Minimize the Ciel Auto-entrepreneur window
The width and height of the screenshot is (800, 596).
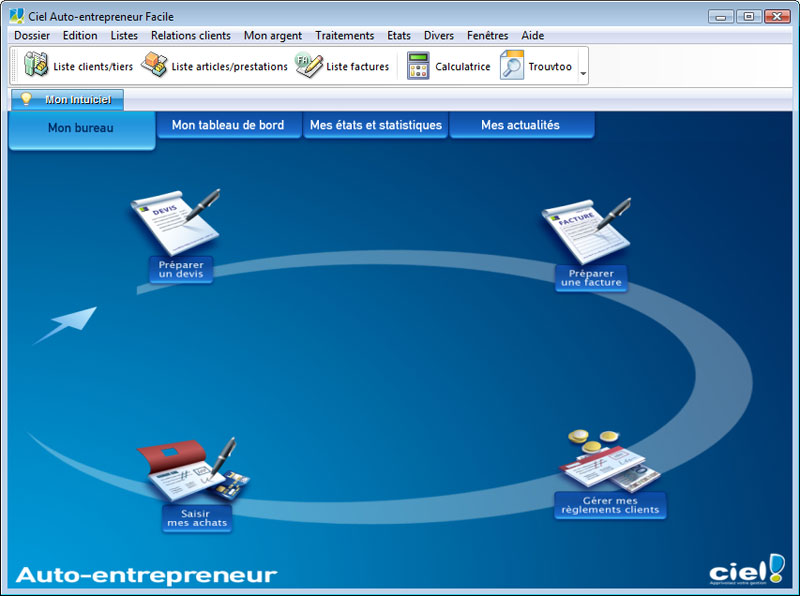721,17
